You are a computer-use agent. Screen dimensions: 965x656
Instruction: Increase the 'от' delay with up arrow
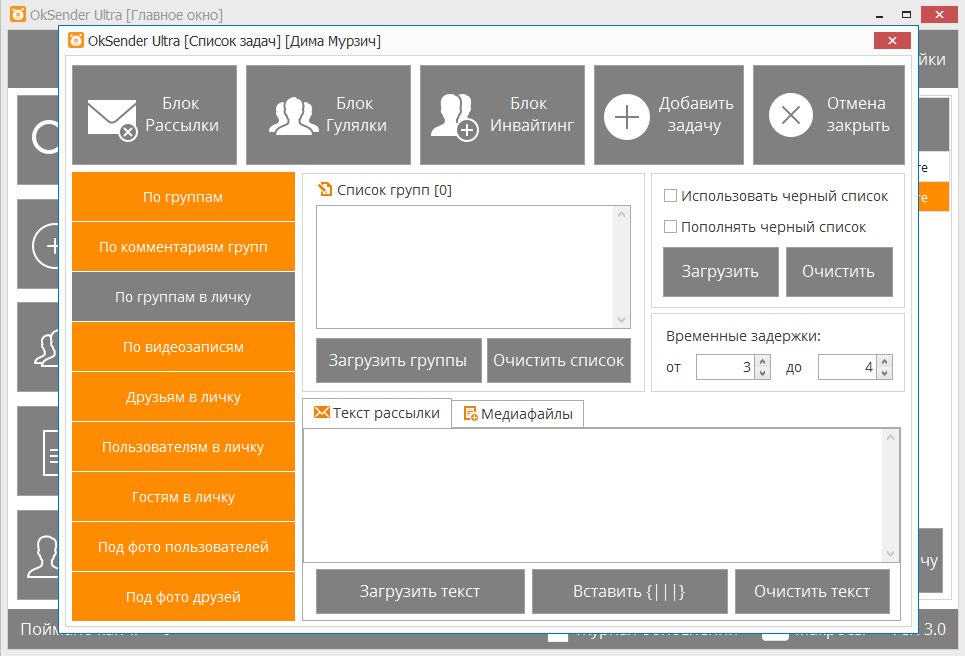tap(763, 362)
